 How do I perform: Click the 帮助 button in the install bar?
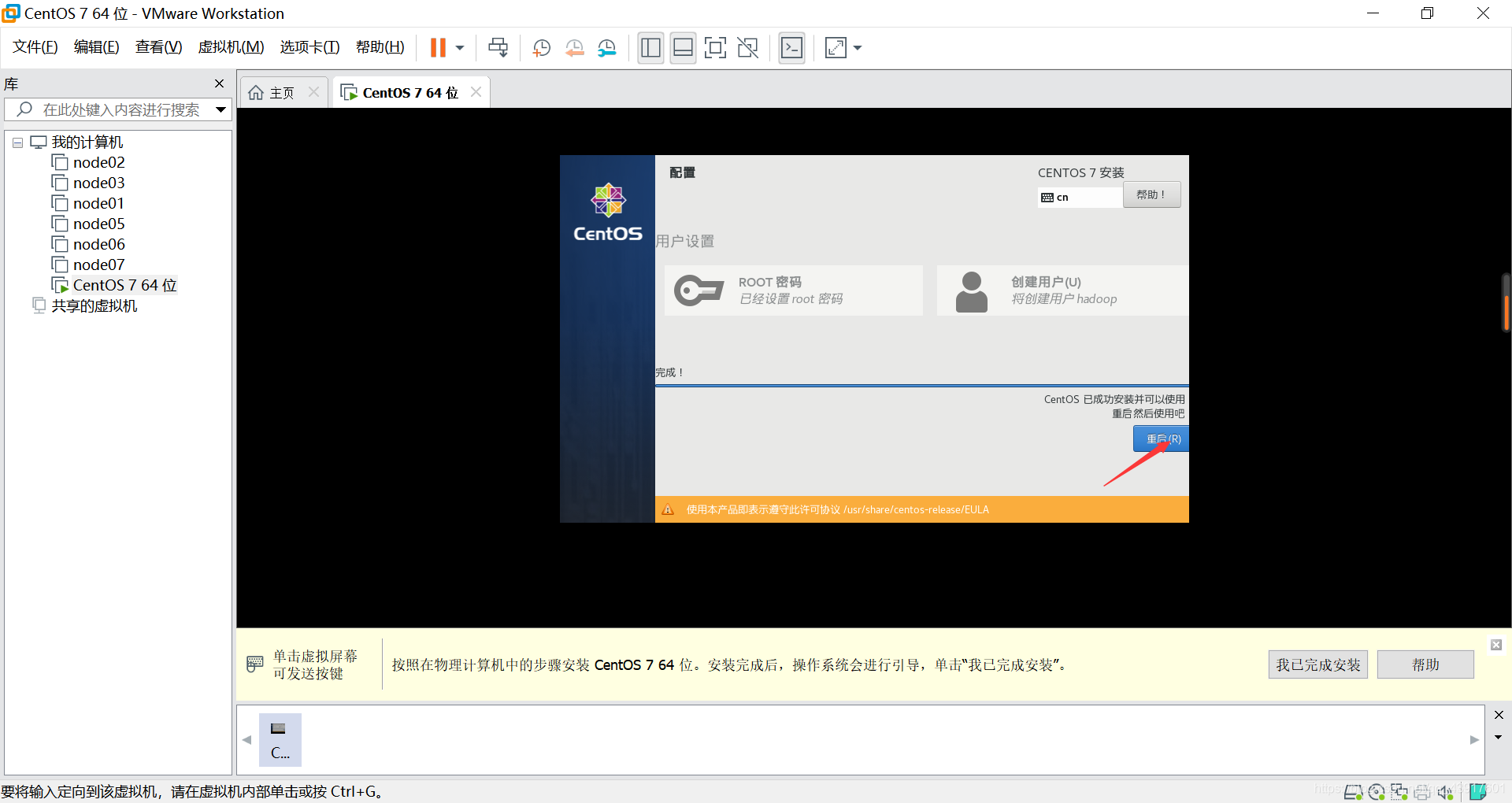[x=1425, y=664]
